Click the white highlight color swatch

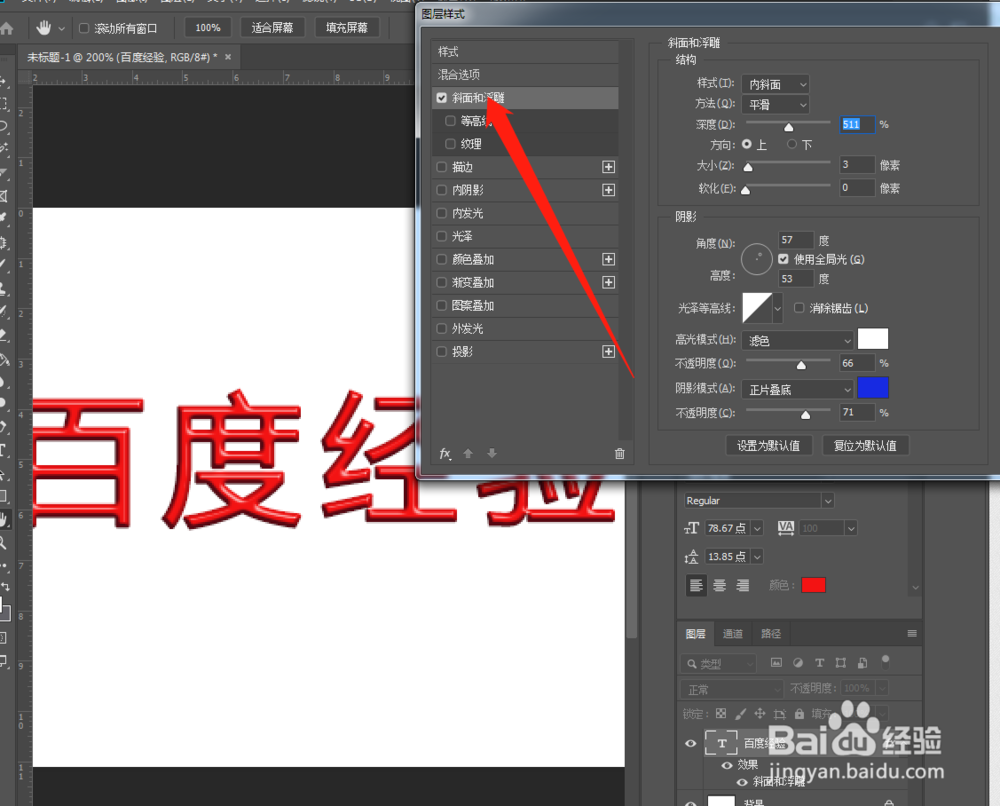[872, 339]
